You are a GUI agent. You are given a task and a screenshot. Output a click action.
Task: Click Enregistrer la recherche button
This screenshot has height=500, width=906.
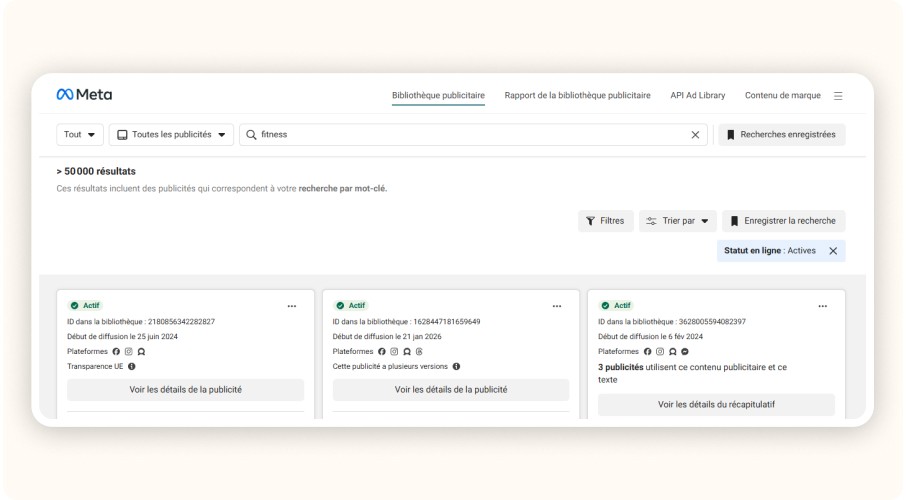tap(784, 221)
